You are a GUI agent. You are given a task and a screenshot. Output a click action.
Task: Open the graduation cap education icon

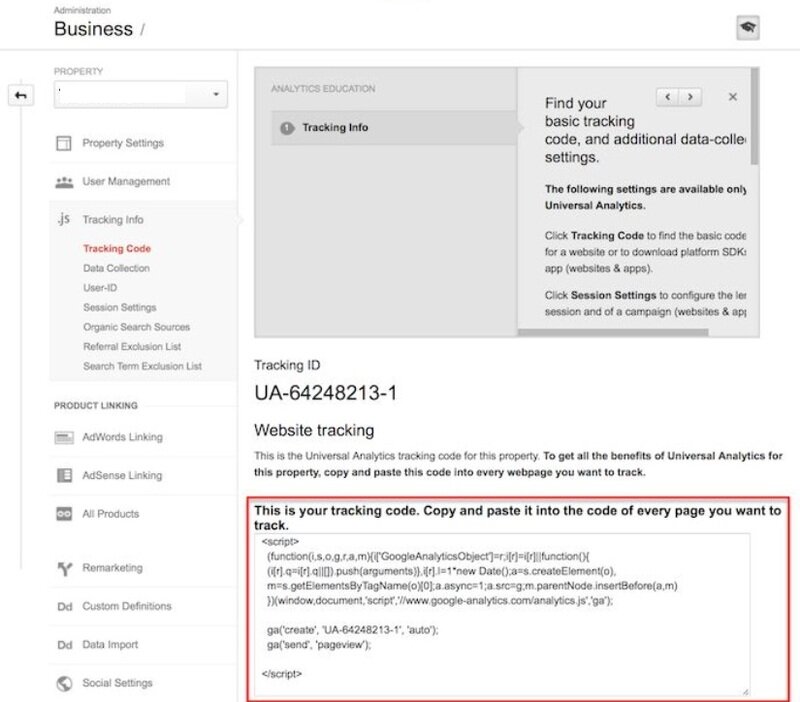click(747, 28)
